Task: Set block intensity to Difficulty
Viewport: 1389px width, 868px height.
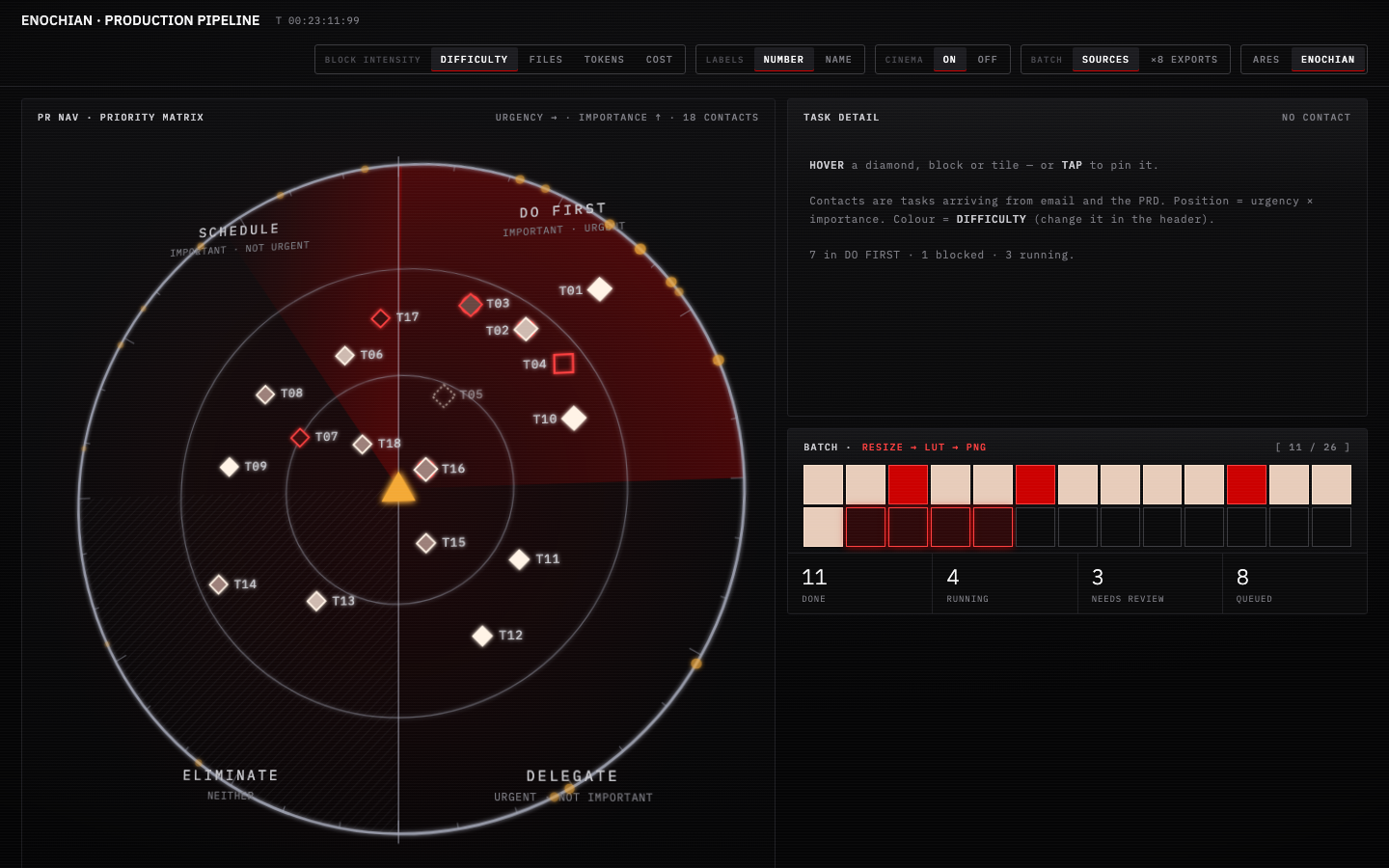Action: pos(475,60)
